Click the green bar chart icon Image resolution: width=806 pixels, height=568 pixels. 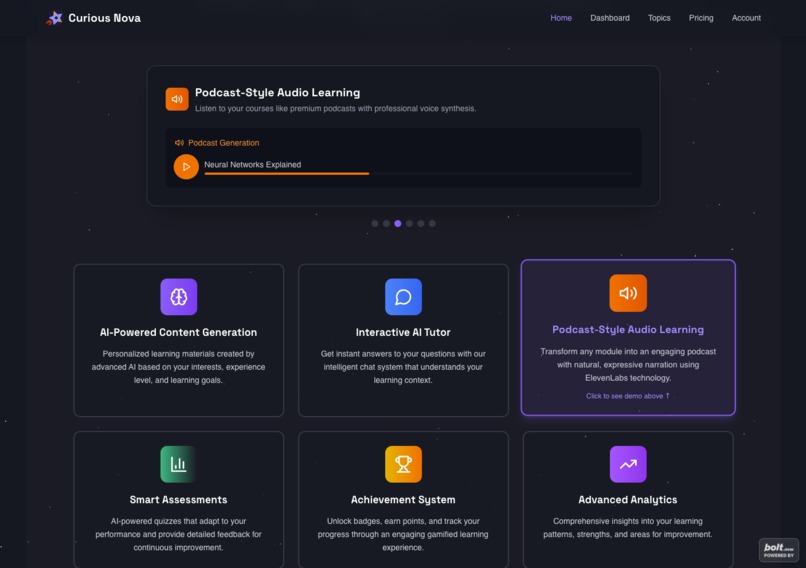[x=178, y=464]
